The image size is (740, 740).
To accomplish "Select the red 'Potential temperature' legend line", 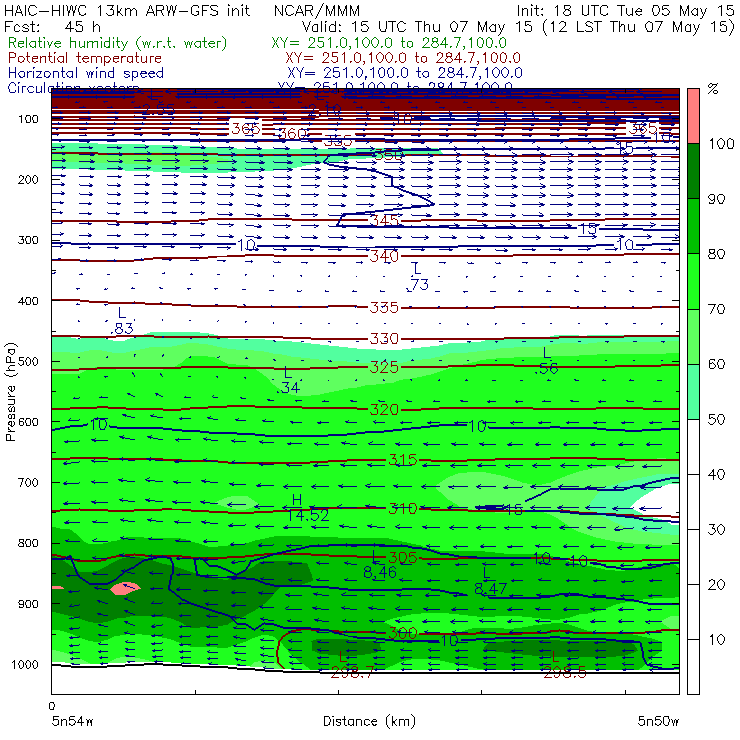I will 85,58.
